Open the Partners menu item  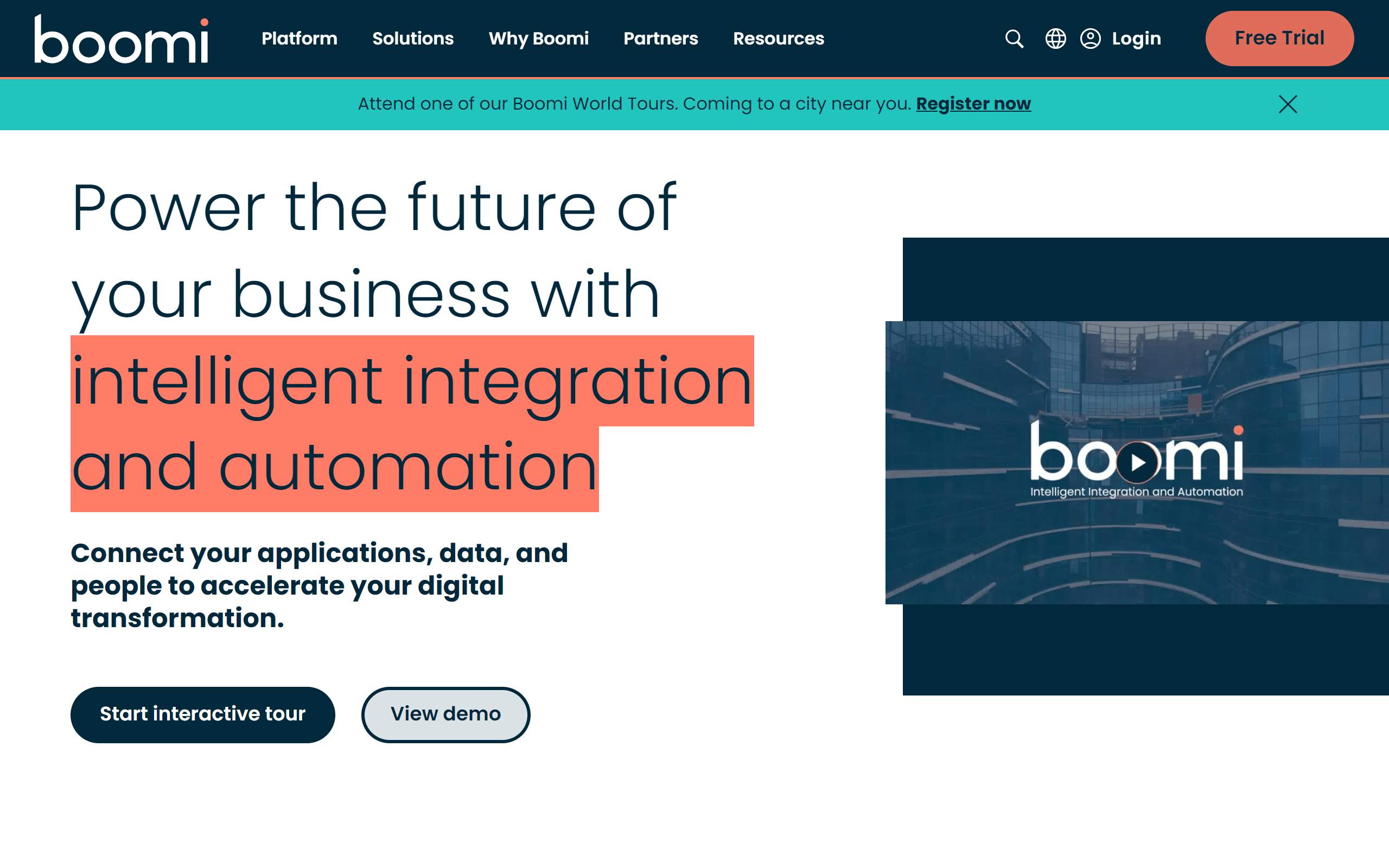tap(661, 39)
